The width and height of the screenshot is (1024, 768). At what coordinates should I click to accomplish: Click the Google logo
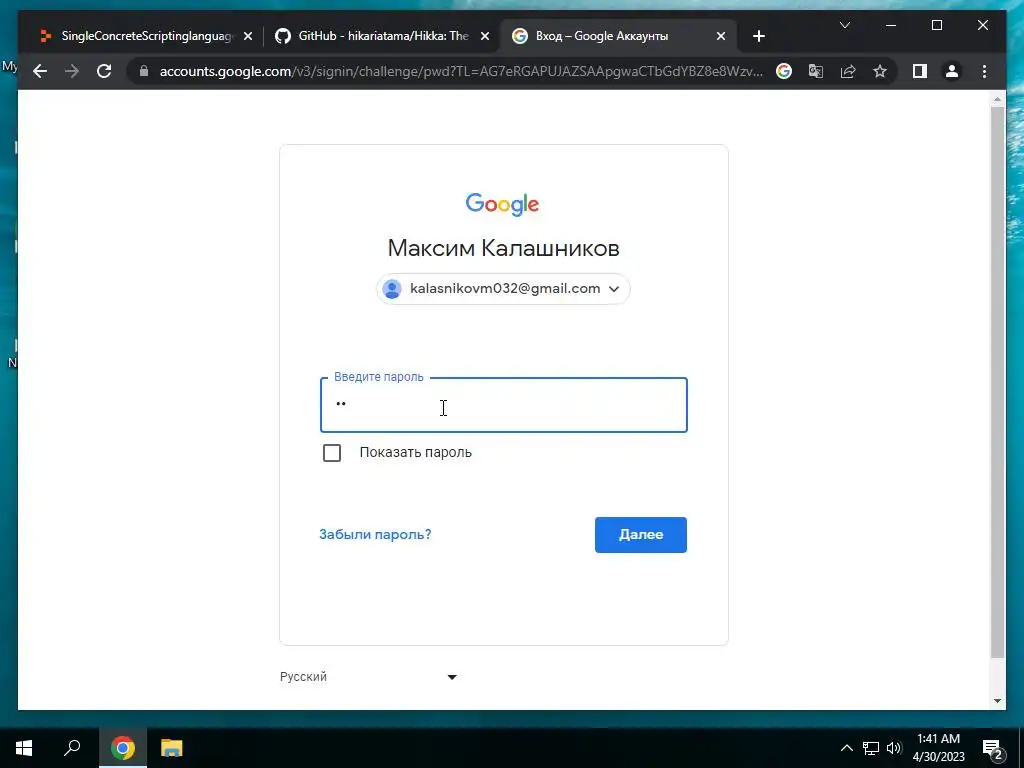(x=502, y=204)
